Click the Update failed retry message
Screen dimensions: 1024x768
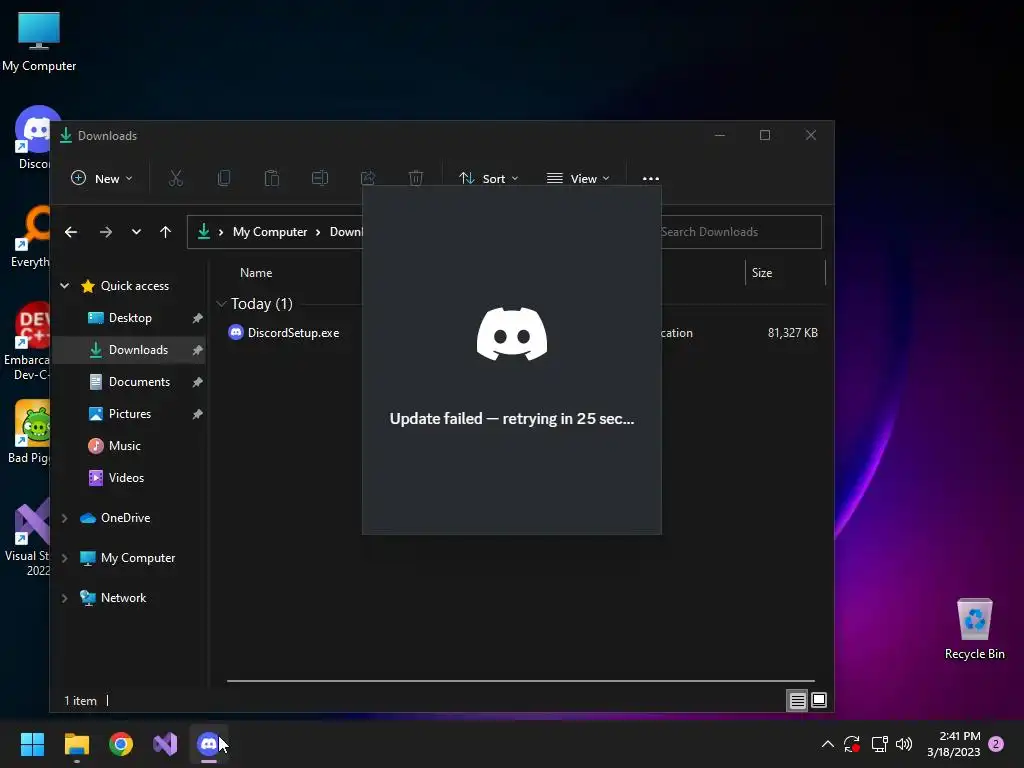pos(512,419)
